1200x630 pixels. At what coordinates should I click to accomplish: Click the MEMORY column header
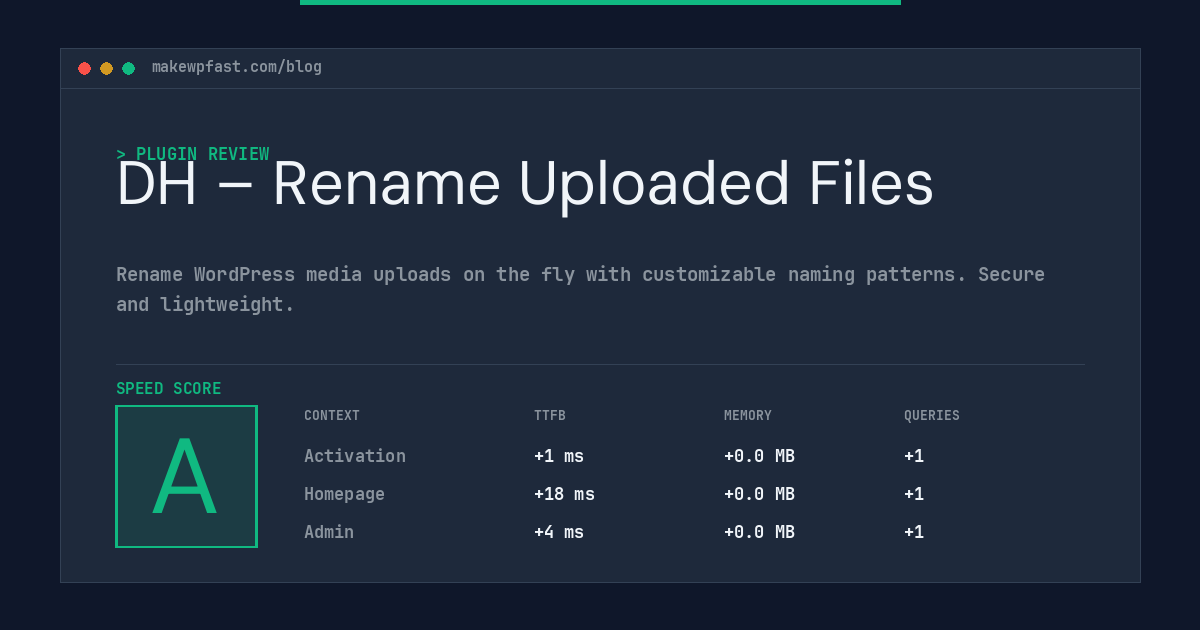coord(748,416)
